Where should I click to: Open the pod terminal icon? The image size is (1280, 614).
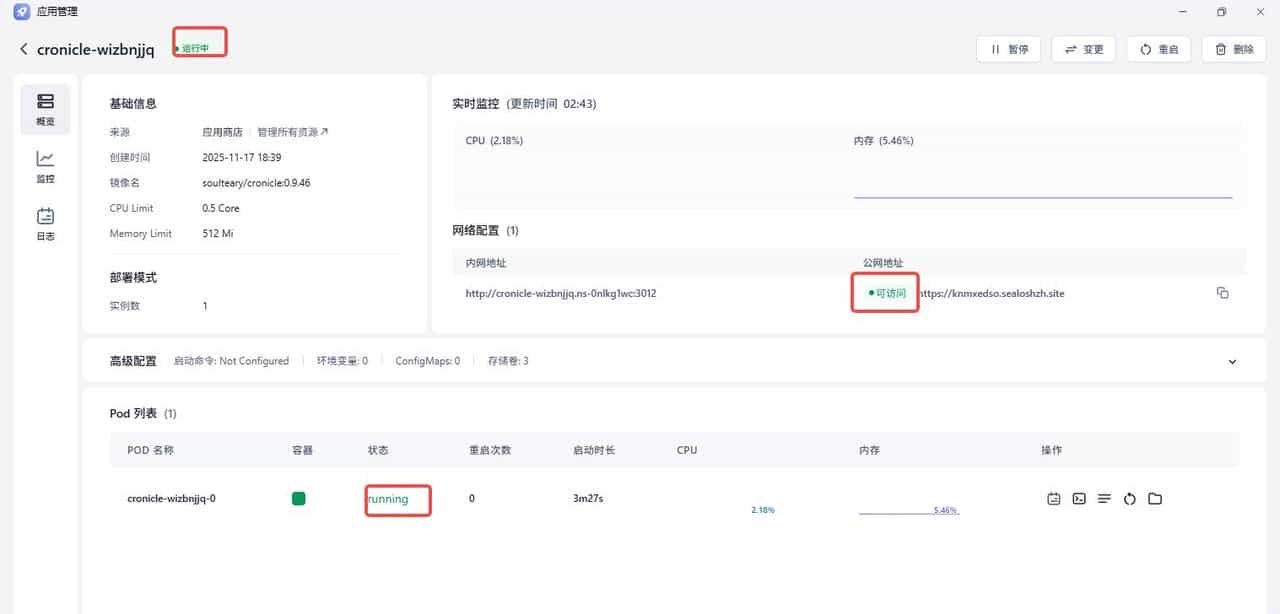pyautogui.click(x=1078, y=498)
